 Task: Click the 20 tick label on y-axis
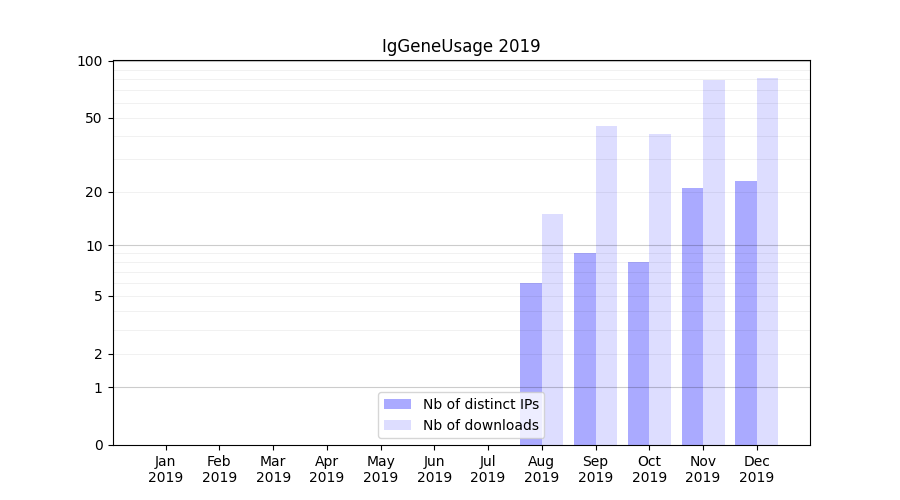point(94,192)
